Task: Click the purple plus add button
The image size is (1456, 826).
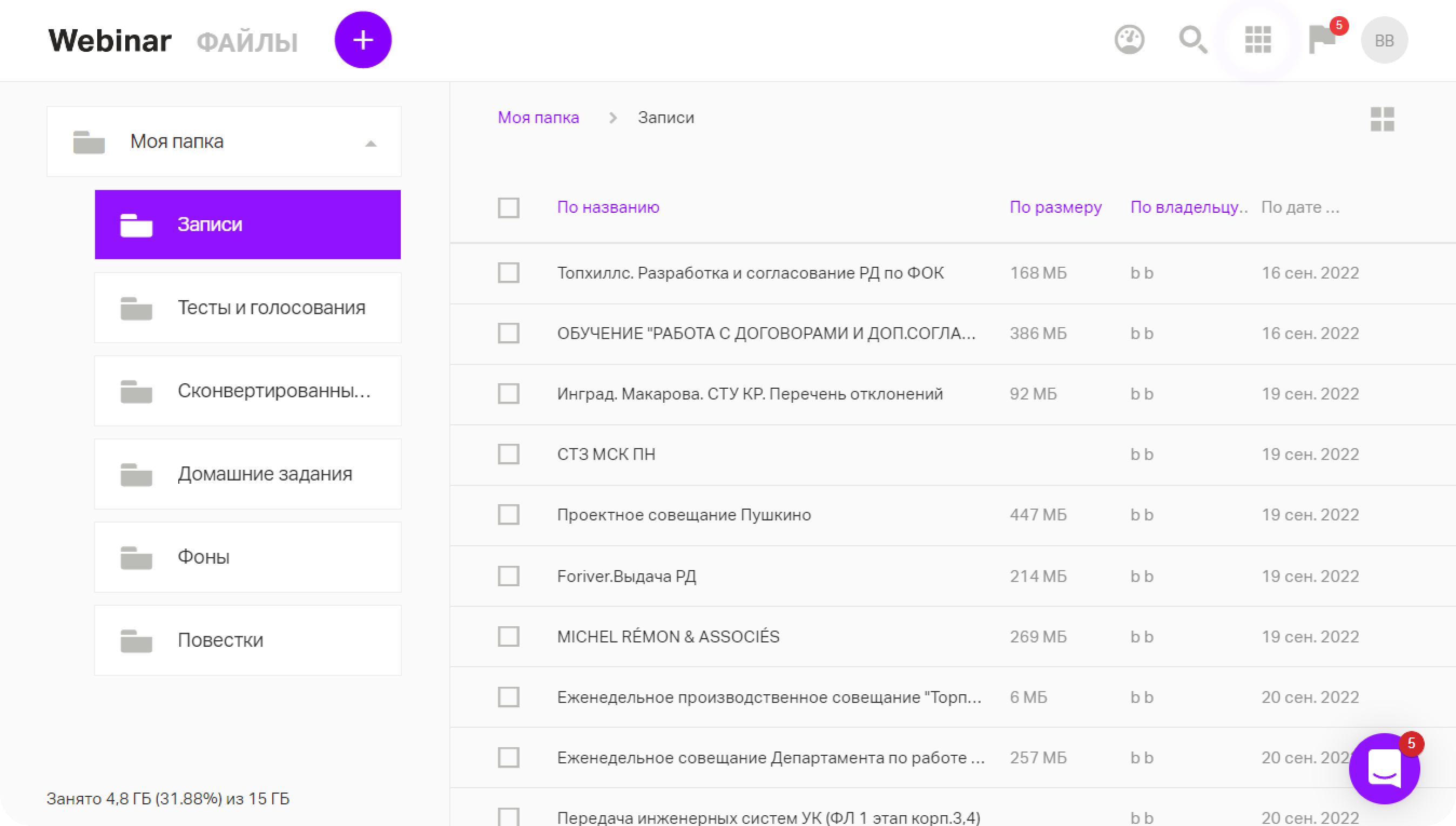Action: pyautogui.click(x=362, y=40)
